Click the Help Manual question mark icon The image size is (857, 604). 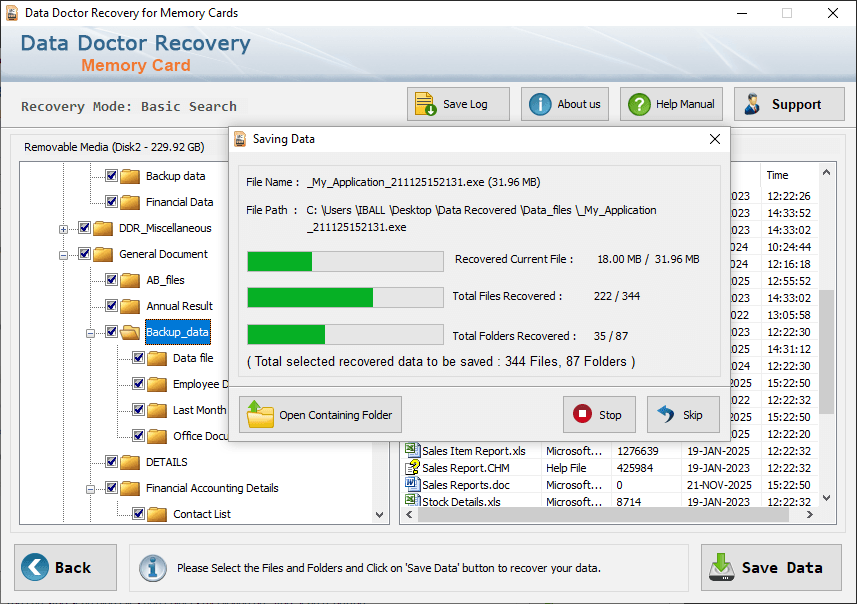point(639,104)
